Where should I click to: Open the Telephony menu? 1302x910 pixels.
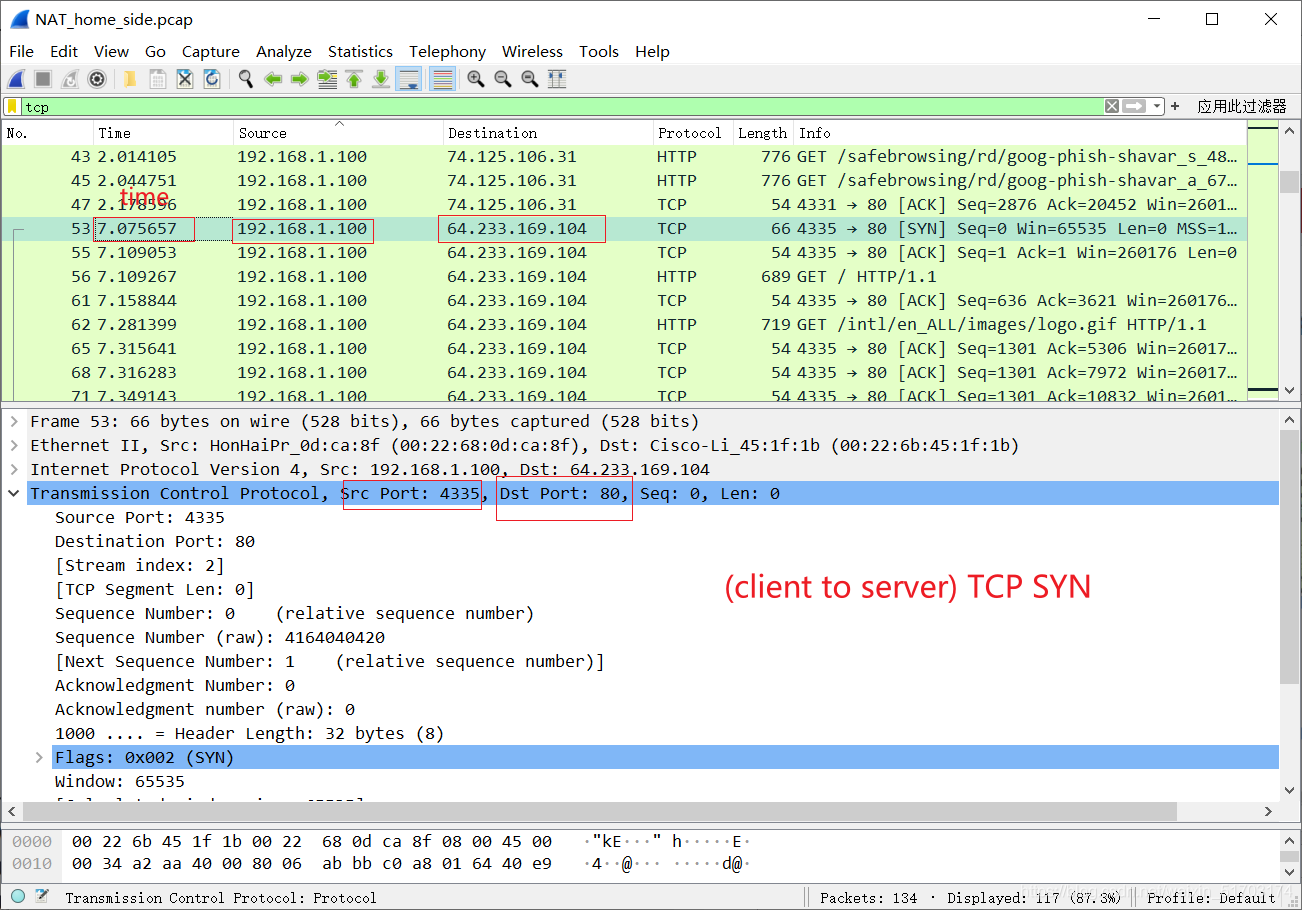coord(447,51)
